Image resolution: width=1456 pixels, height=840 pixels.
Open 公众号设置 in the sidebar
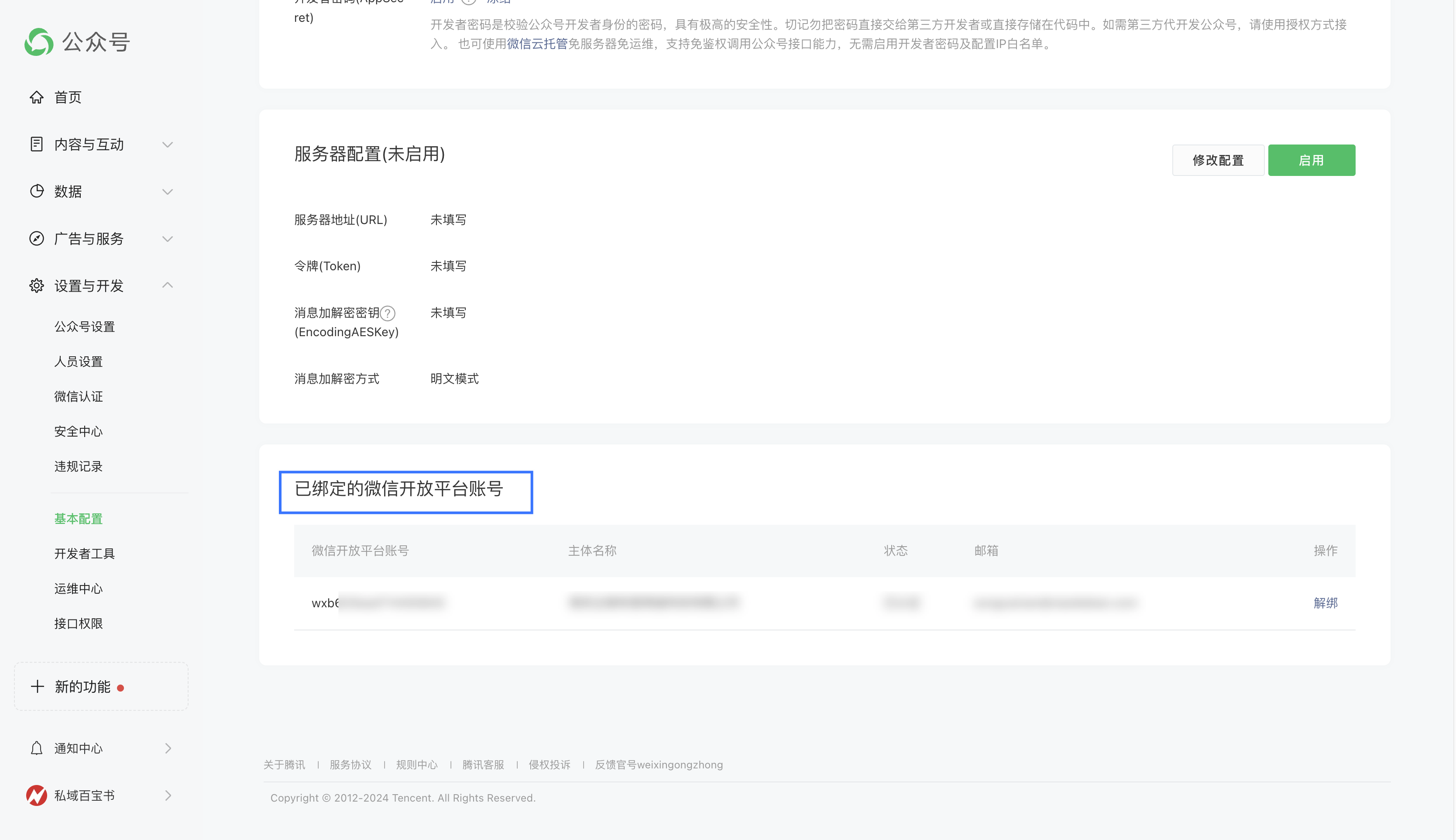tap(85, 327)
